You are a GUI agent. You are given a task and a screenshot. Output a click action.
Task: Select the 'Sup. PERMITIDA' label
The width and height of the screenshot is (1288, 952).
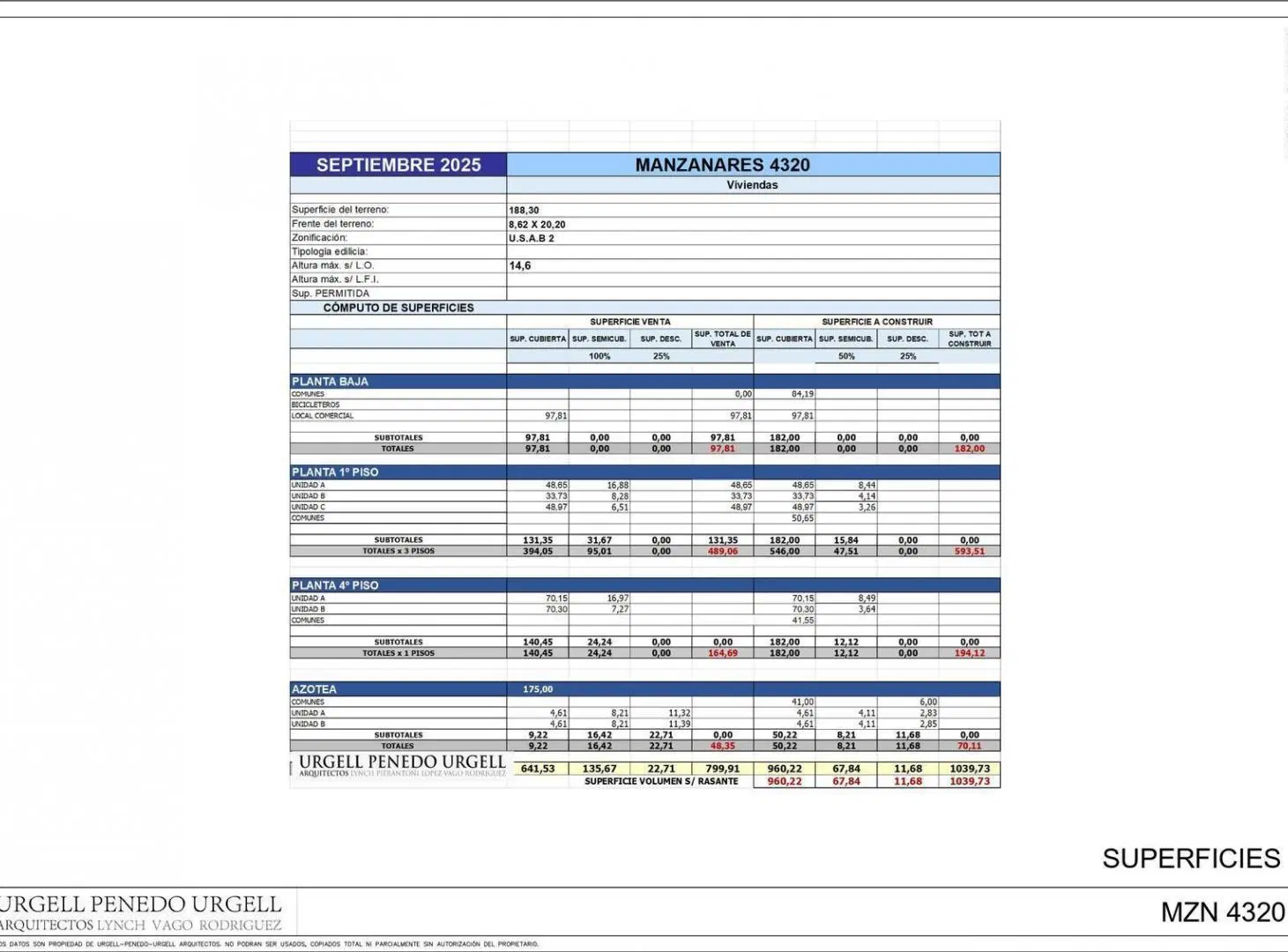coord(331,294)
